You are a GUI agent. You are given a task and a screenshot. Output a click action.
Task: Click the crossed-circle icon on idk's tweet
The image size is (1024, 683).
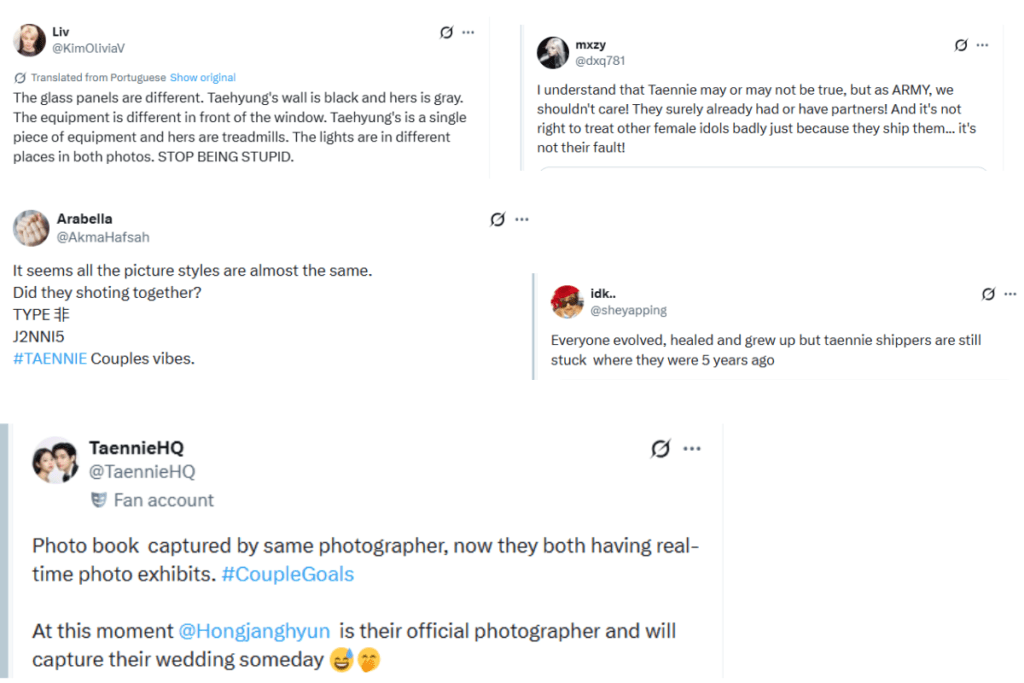pyautogui.click(x=987, y=293)
